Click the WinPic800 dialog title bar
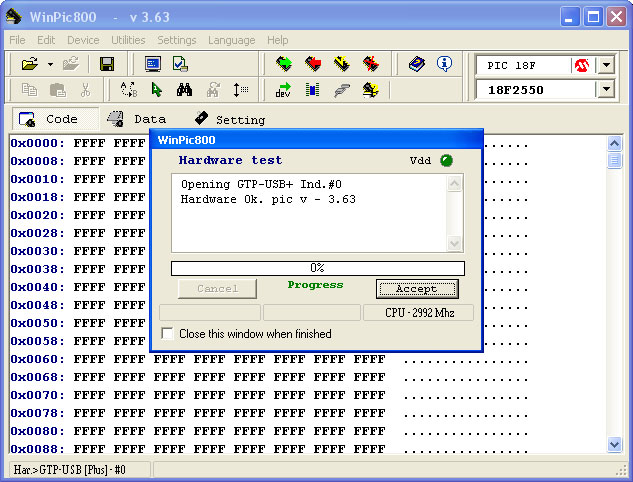The width and height of the screenshot is (633, 482). (x=316, y=140)
